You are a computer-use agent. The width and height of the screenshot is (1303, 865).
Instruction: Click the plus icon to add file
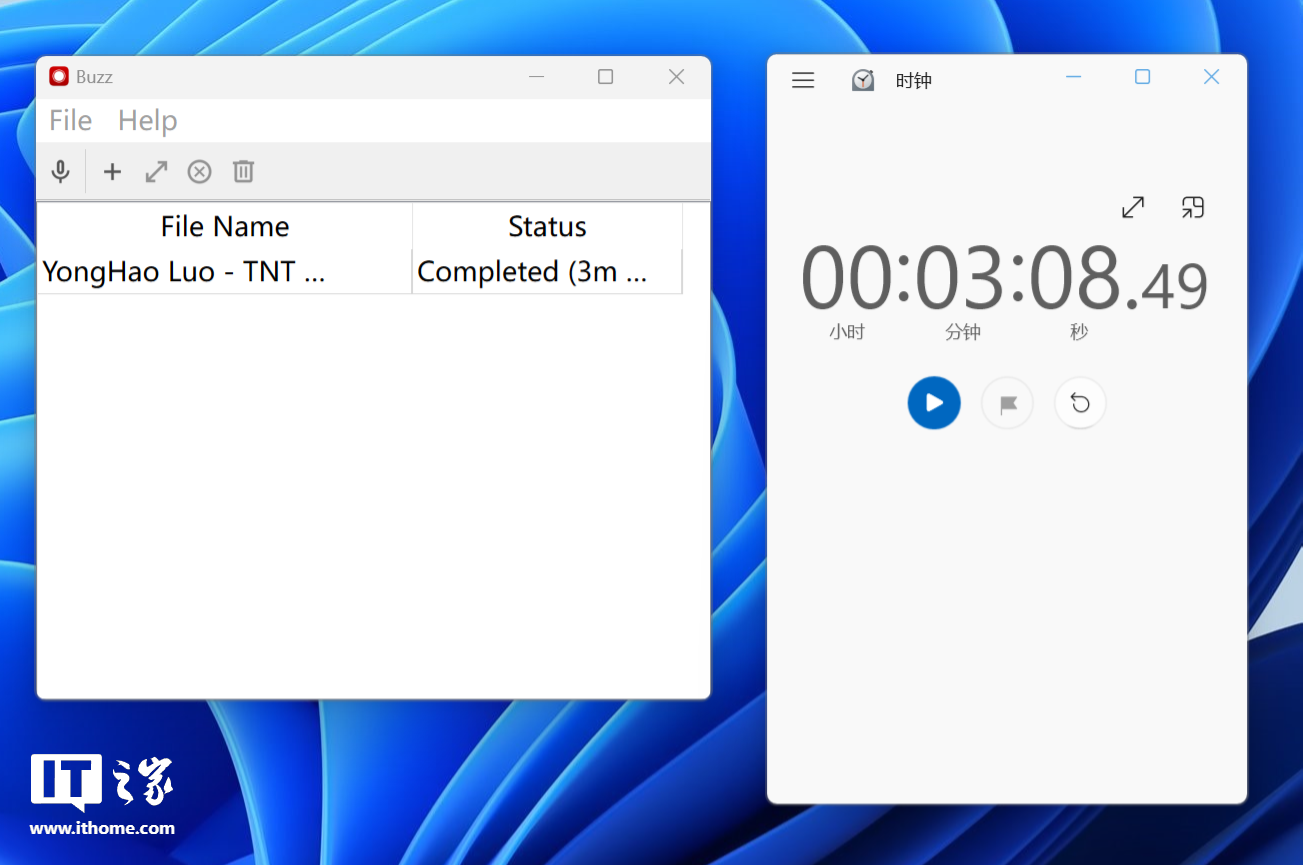point(112,172)
